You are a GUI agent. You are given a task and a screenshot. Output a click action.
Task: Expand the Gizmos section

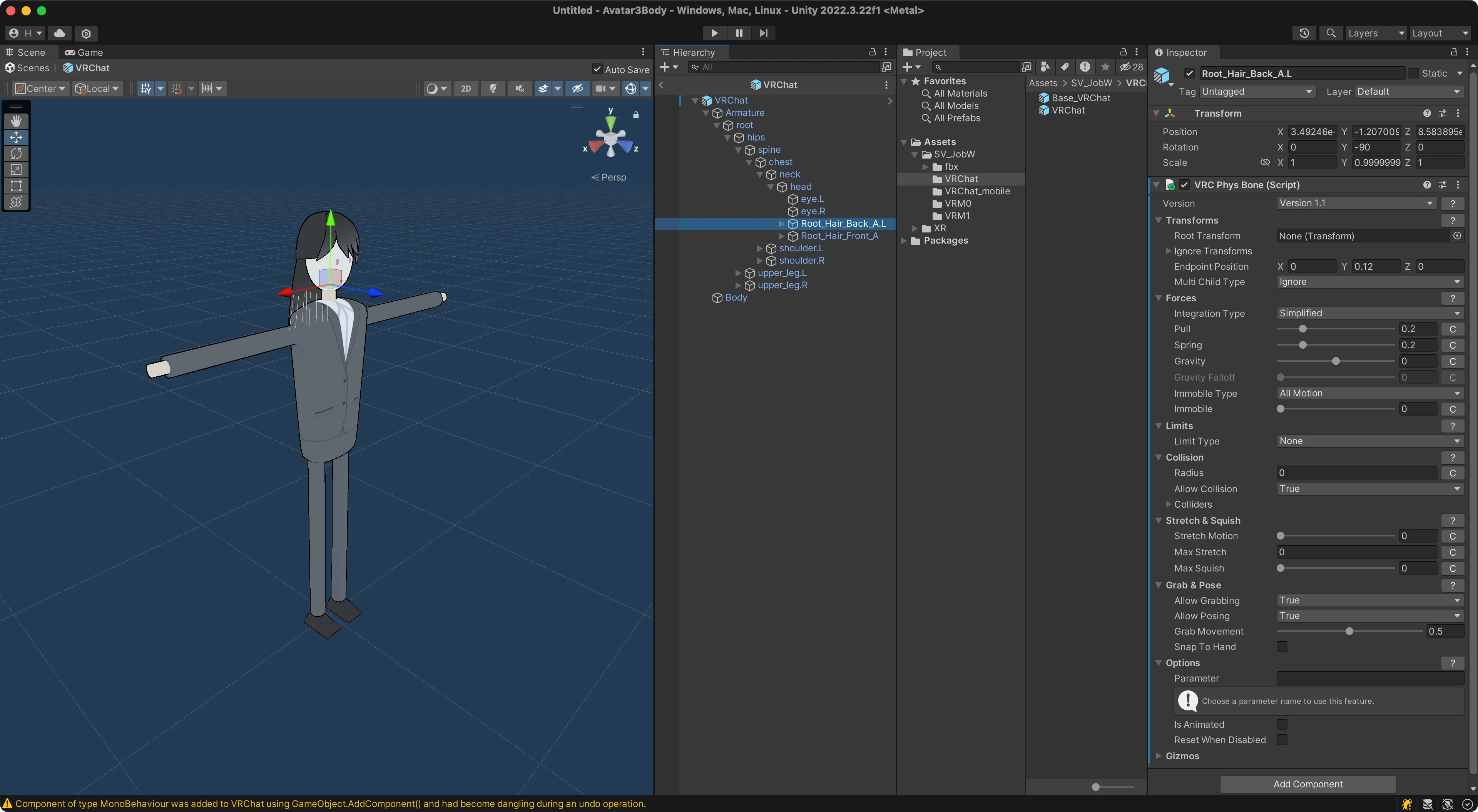point(1159,756)
